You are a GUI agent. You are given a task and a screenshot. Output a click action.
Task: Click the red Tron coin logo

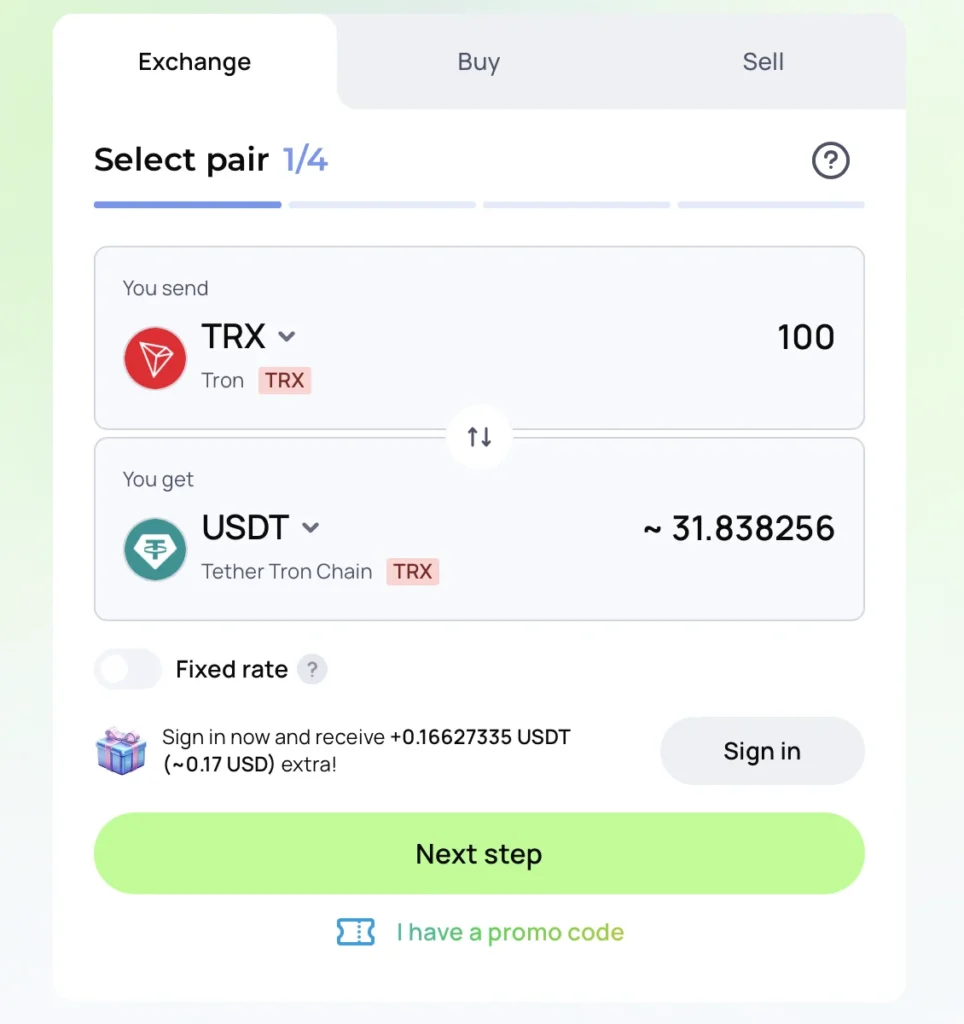tap(155, 358)
